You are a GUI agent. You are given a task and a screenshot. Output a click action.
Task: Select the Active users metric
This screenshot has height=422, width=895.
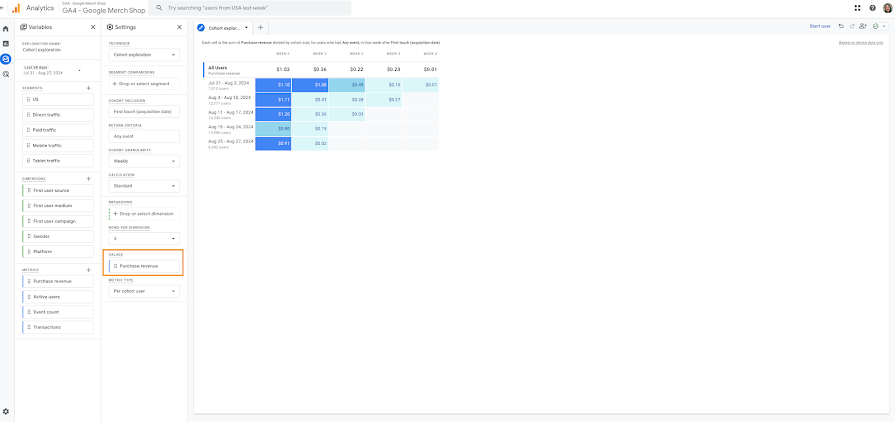pyautogui.click(x=58, y=296)
